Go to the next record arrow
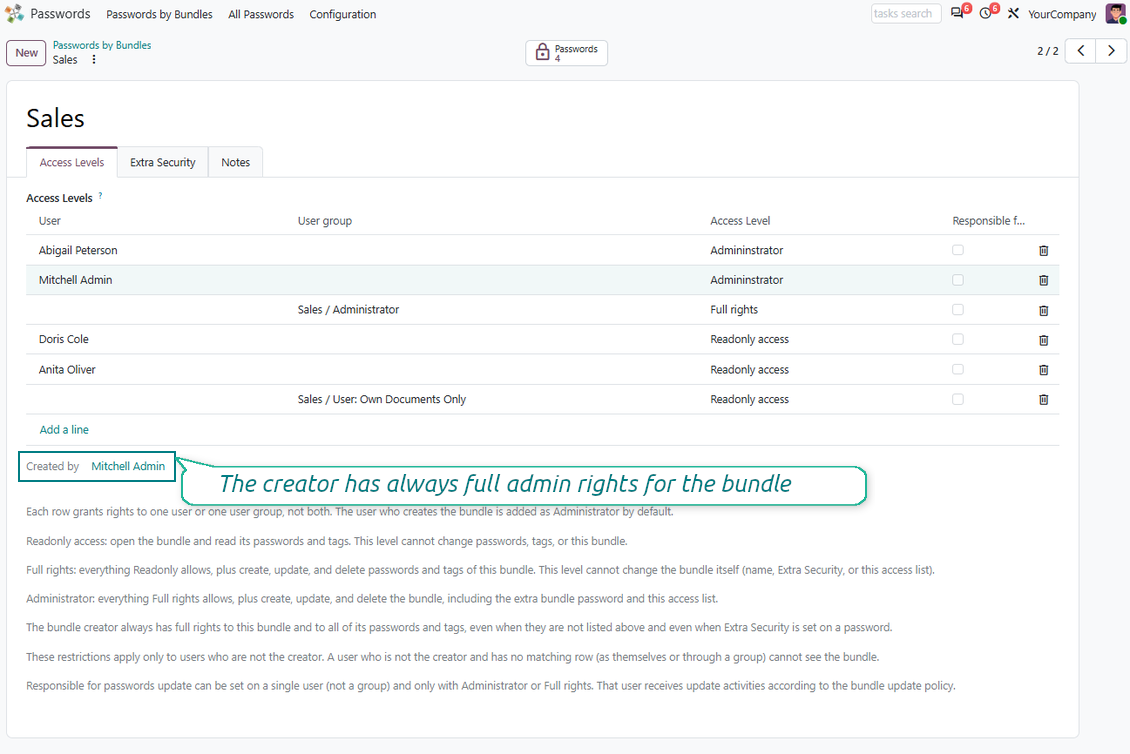The width and height of the screenshot is (1130, 754). click(x=1111, y=50)
